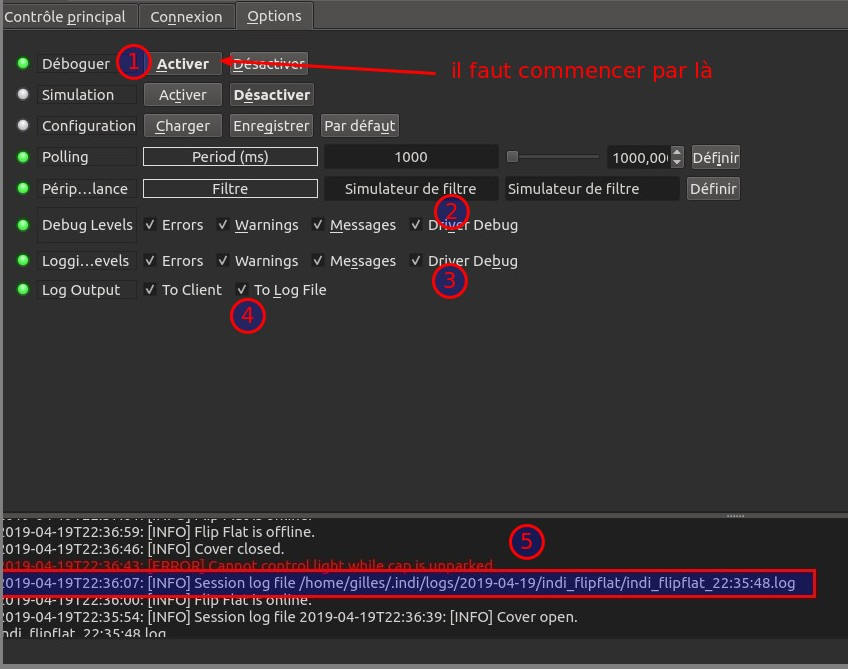This screenshot has height=669, width=848.
Task: Click the editable Simulateur de filtre field
Action: click(592, 189)
